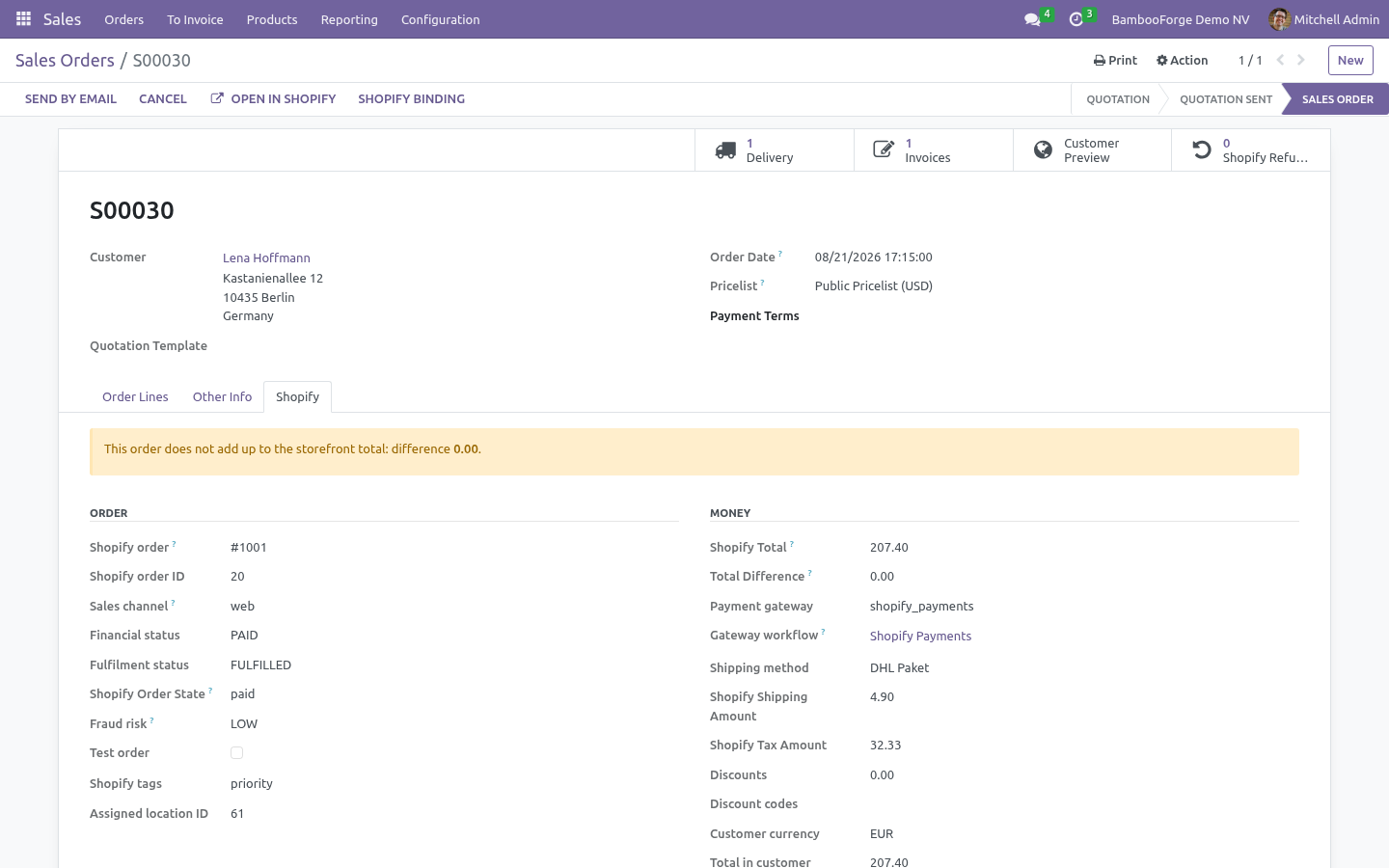Click the Quotation Sent status stage
The height and width of the screenshot is (868, 1389).
click(1225, 99)
